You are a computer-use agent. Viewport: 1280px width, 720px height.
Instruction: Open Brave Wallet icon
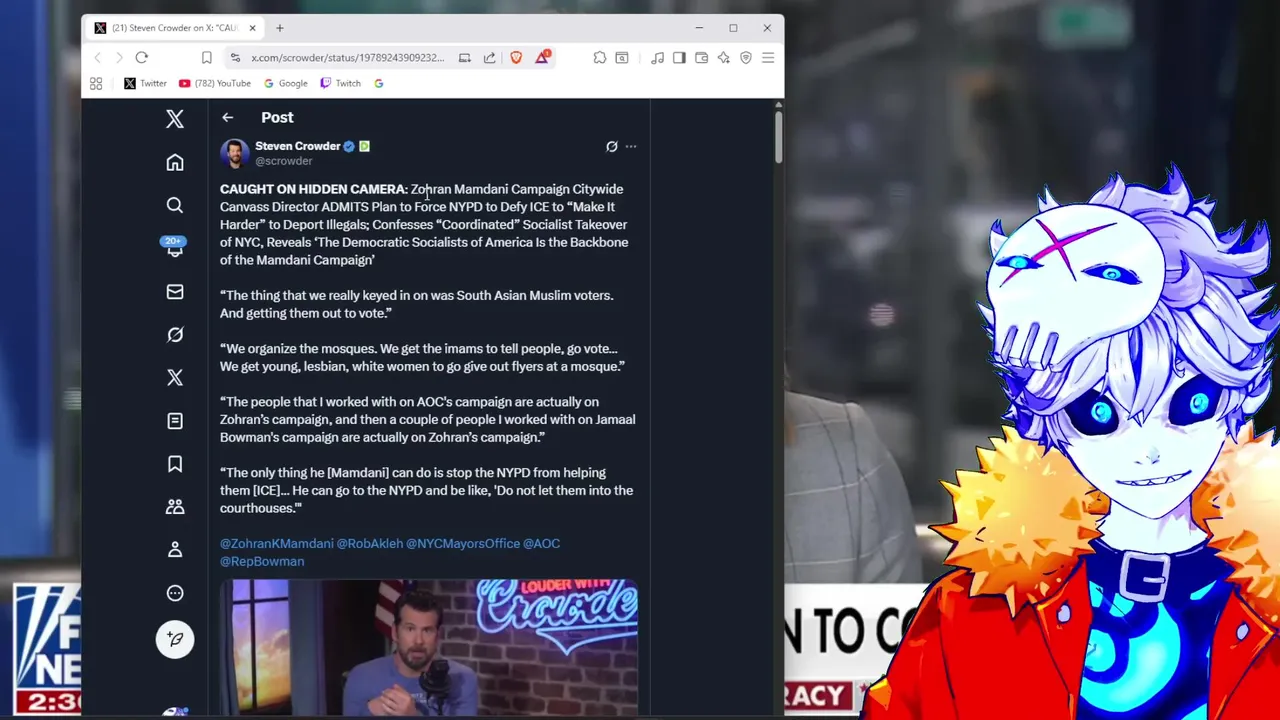701,58
